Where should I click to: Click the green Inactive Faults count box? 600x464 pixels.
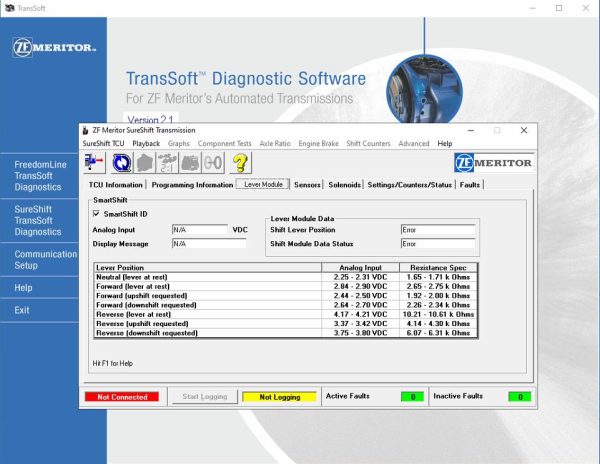520,397
